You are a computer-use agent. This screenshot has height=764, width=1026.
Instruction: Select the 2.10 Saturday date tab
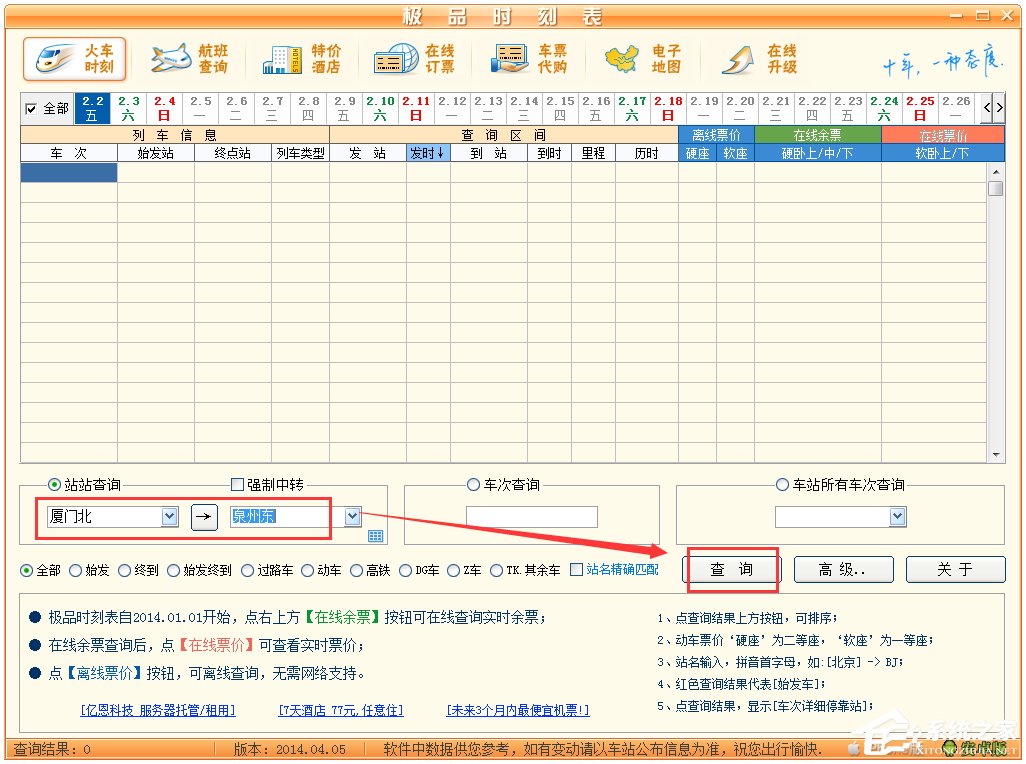point(380,108)
